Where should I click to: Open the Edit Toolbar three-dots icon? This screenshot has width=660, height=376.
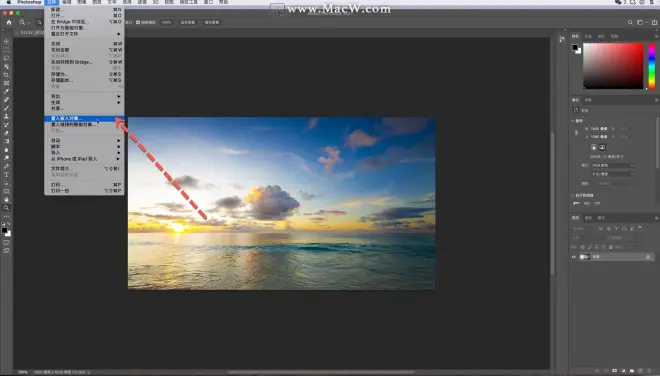6,216
